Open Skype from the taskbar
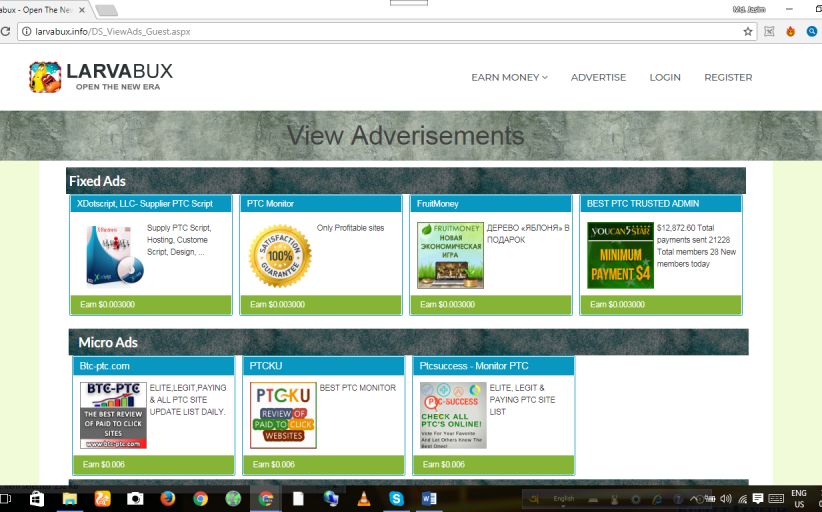This screenshot has height=512, width=822. 397,498
